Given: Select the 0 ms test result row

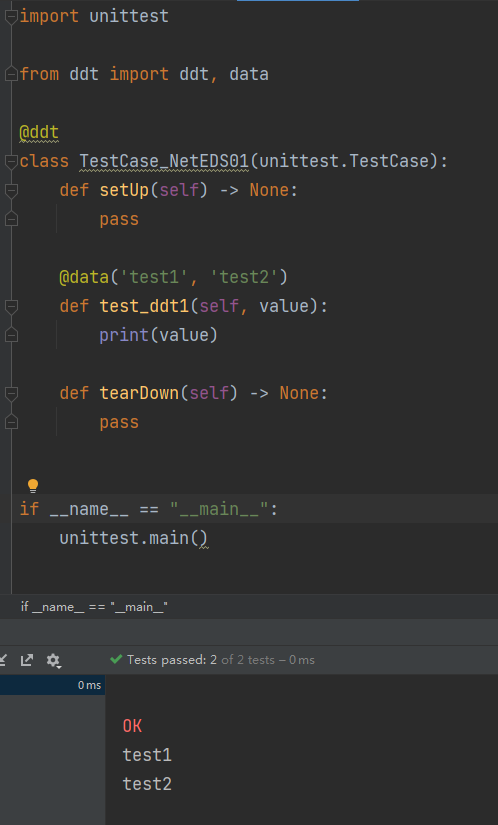Looking at the screenshot, I should click(52, 685).
